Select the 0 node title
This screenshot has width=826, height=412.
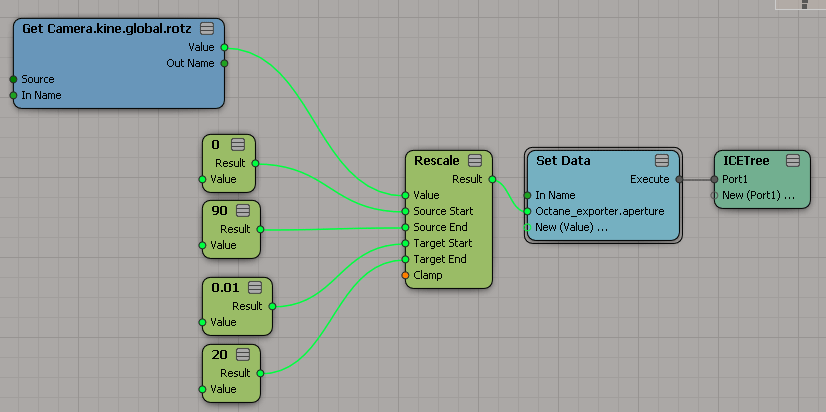click(x=215, y=144)
